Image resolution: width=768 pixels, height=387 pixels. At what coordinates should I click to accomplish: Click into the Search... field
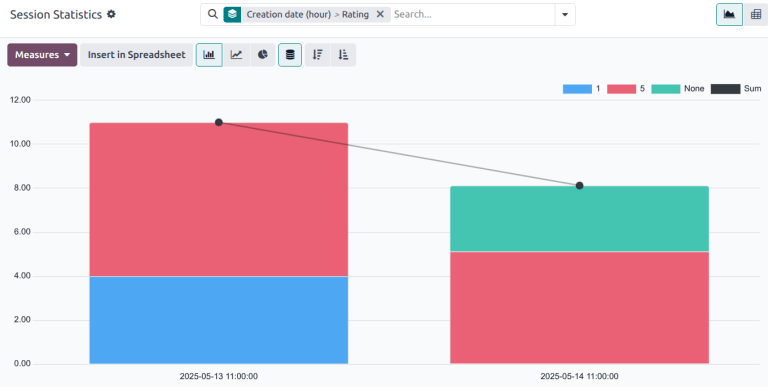click(x=473, y=15)
